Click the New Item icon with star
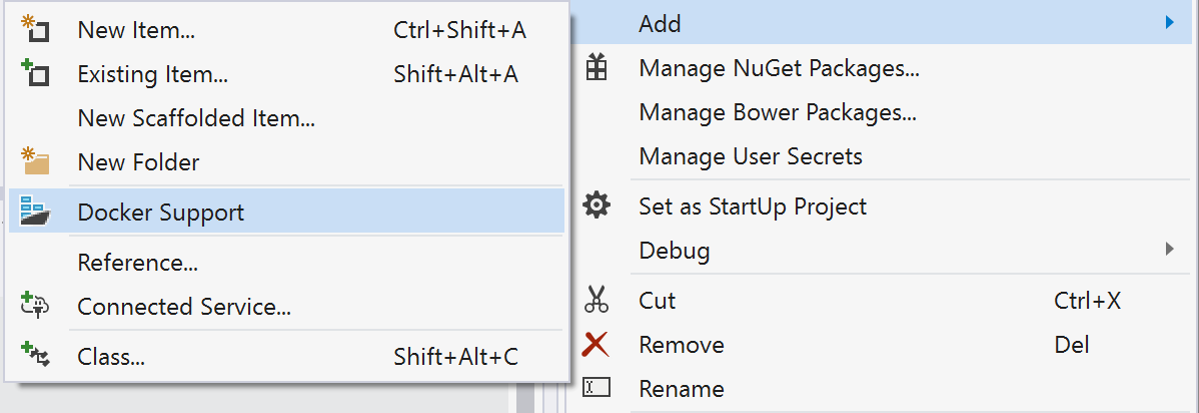This screenshot has width=1199, height=413. point(35,30)
